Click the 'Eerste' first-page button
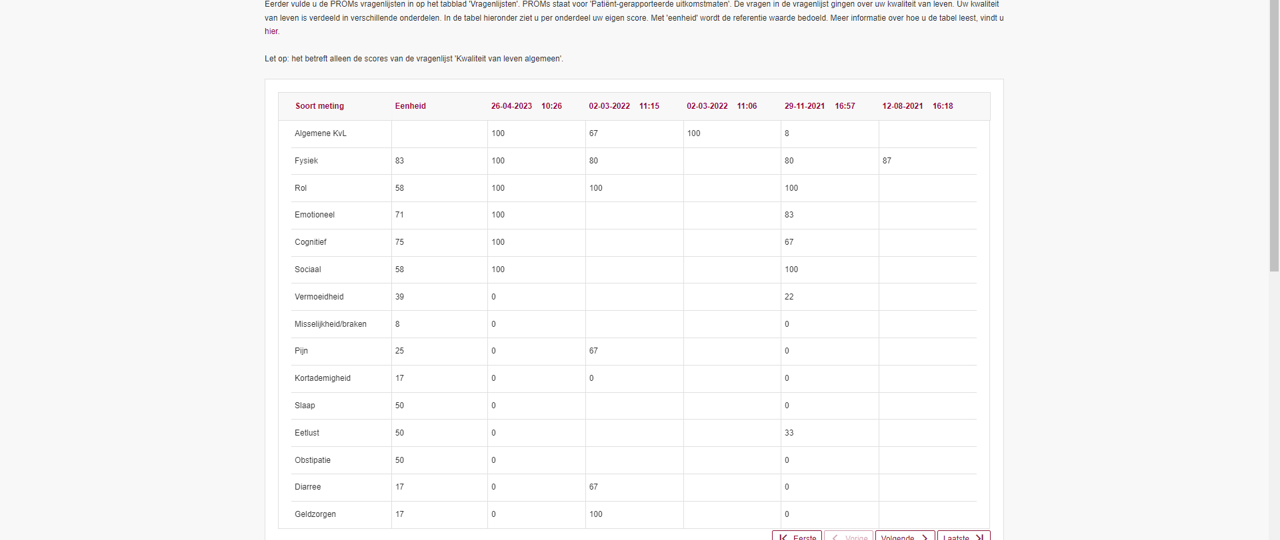1280x540 pixels. (797, 537)
